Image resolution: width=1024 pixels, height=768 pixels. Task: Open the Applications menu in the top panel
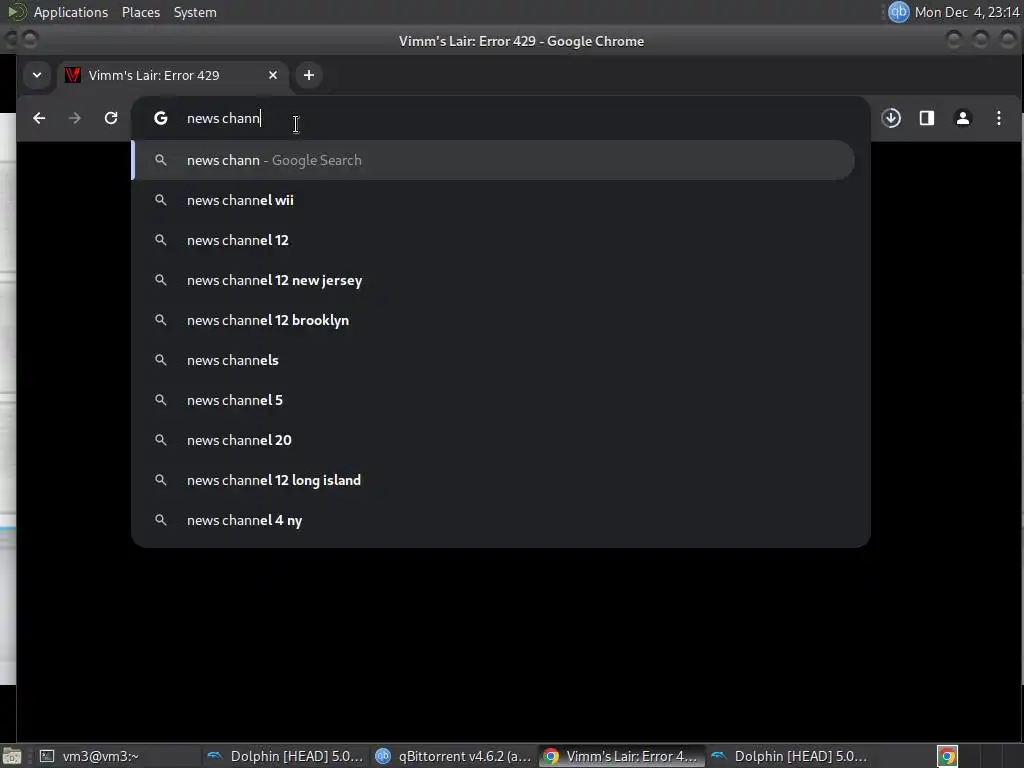pos(71,12)
